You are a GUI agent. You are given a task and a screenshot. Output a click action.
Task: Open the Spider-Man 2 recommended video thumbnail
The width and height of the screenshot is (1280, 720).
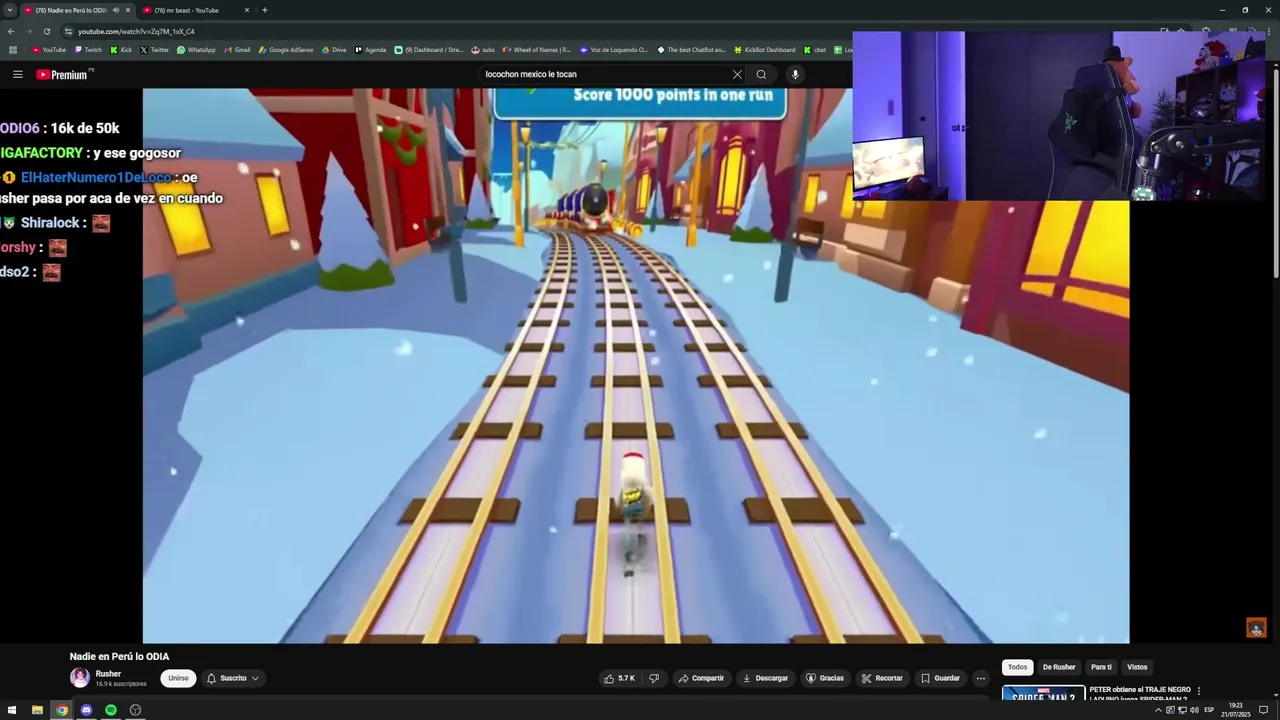(1043, 693)
